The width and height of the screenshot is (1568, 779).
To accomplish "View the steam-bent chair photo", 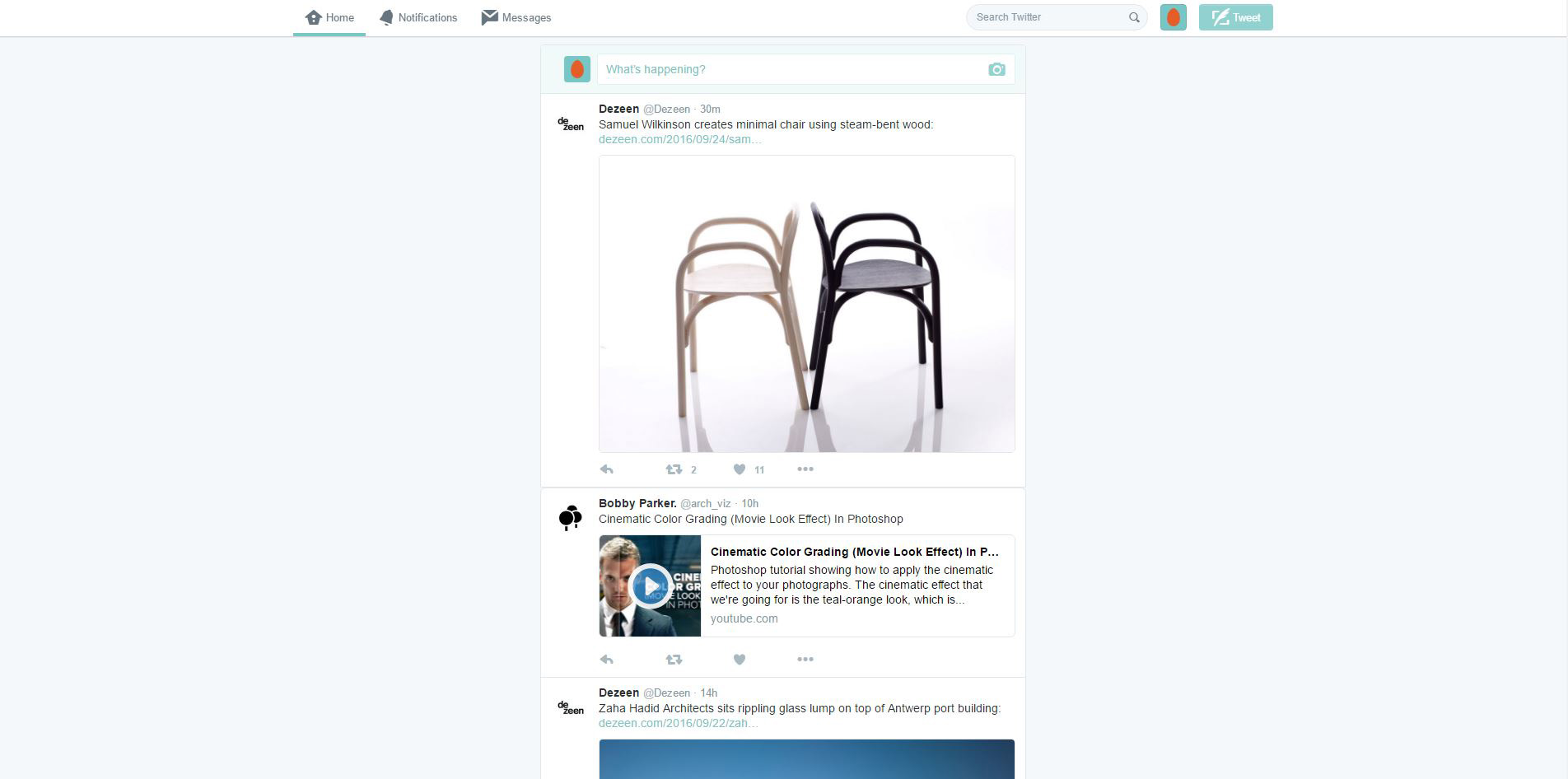I will [807, 304].
